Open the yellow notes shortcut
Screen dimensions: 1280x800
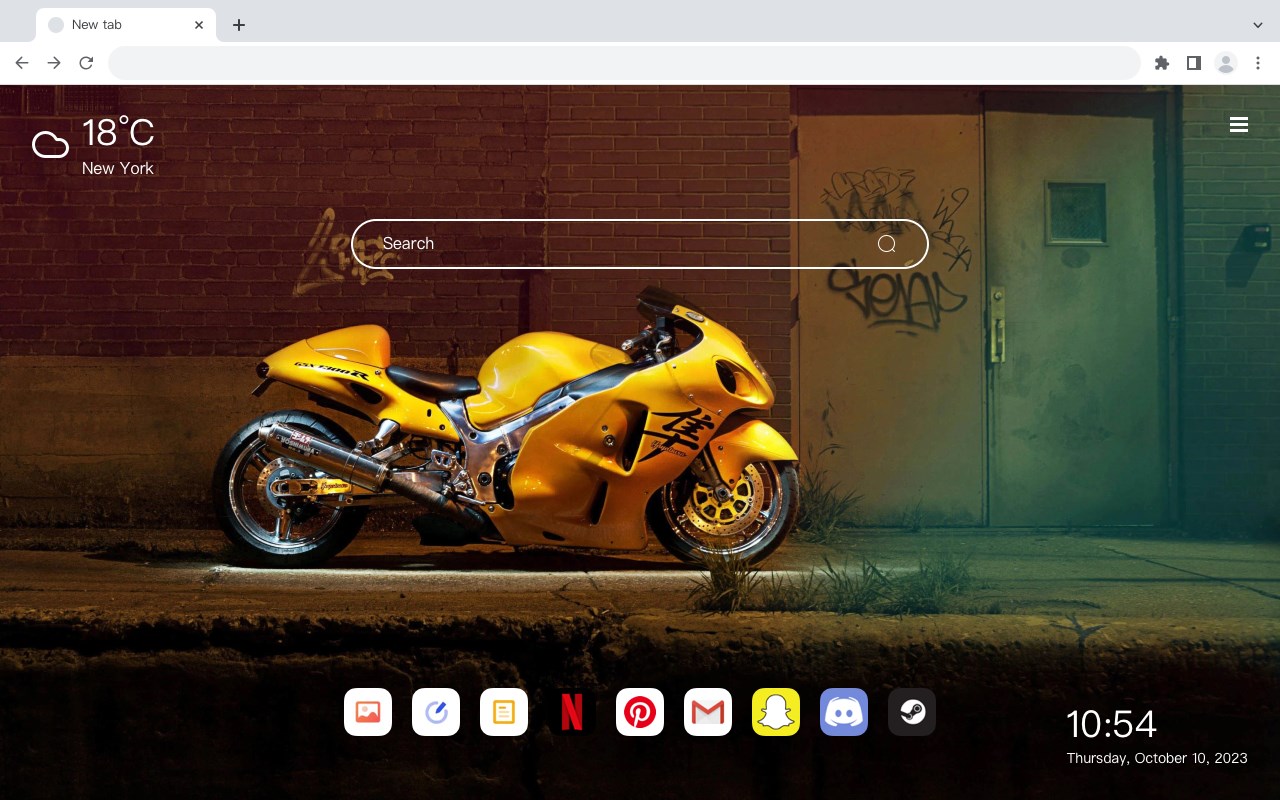tap(504, 712)
